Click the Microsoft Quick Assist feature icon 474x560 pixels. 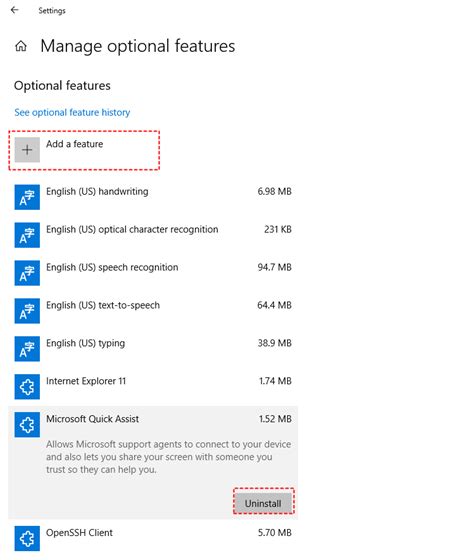click(27, 425)
